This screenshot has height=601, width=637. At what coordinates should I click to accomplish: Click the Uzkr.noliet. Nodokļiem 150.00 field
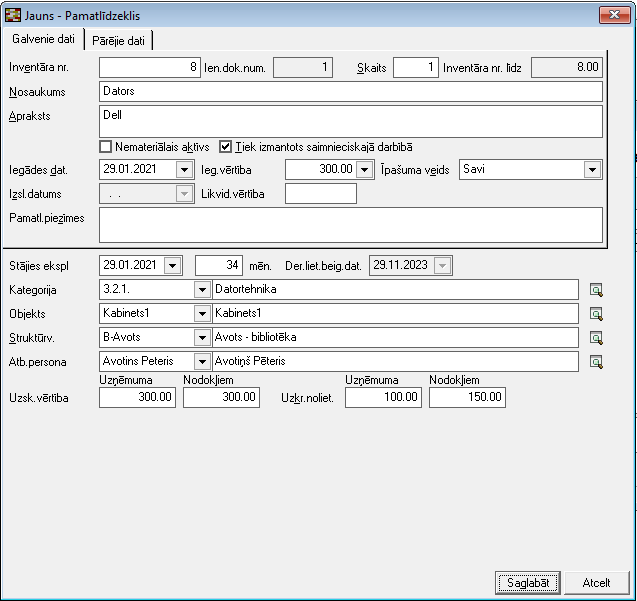467,397
